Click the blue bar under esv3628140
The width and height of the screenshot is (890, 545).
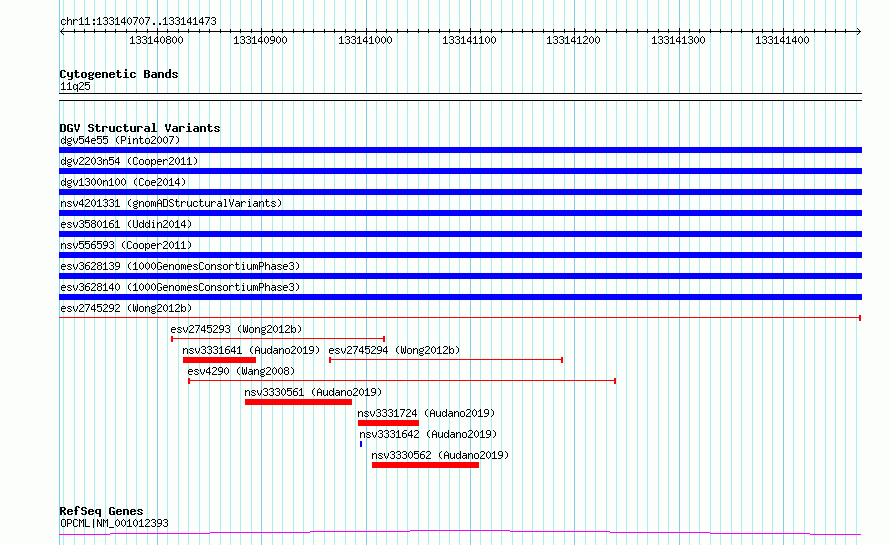pos(460,297)
